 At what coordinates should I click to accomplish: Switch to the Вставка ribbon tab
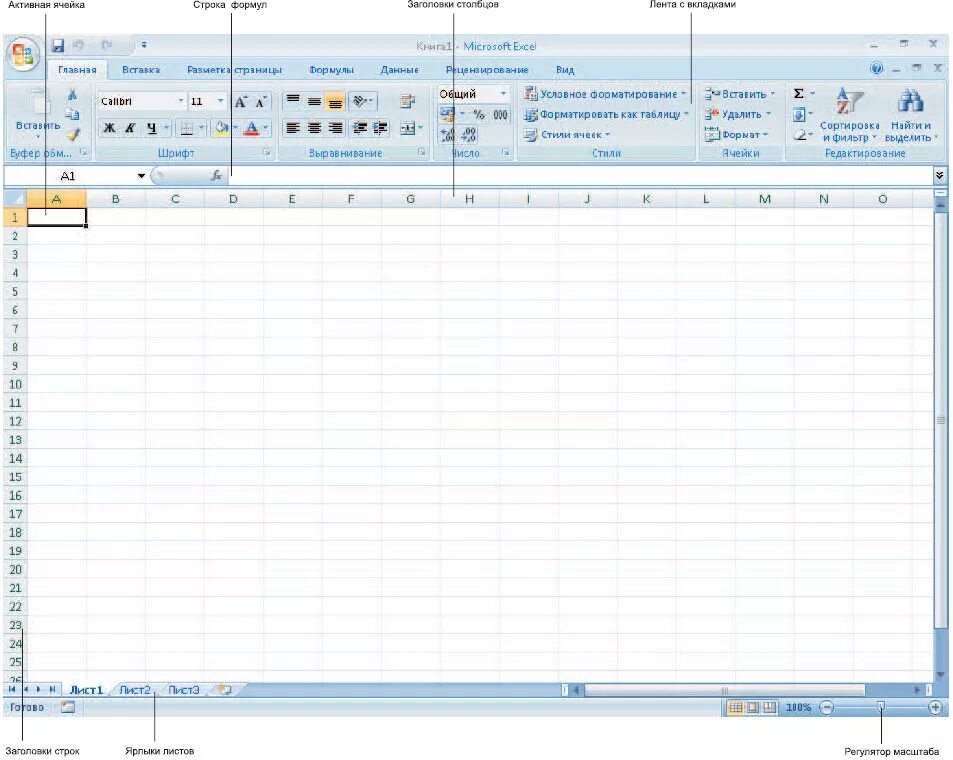[x=141, y=70]
